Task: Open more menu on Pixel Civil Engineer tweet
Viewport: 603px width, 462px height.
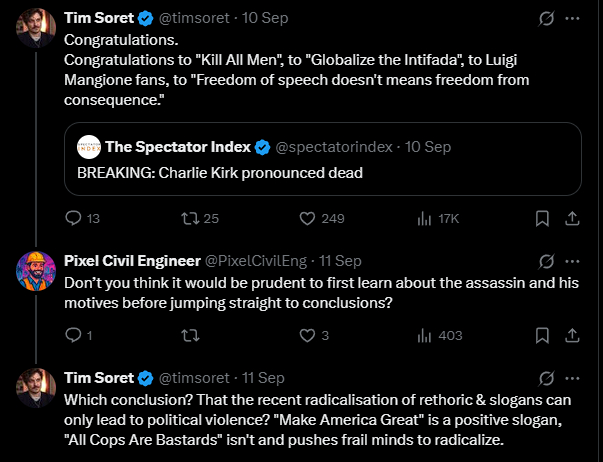Action: tap(572, 260)
